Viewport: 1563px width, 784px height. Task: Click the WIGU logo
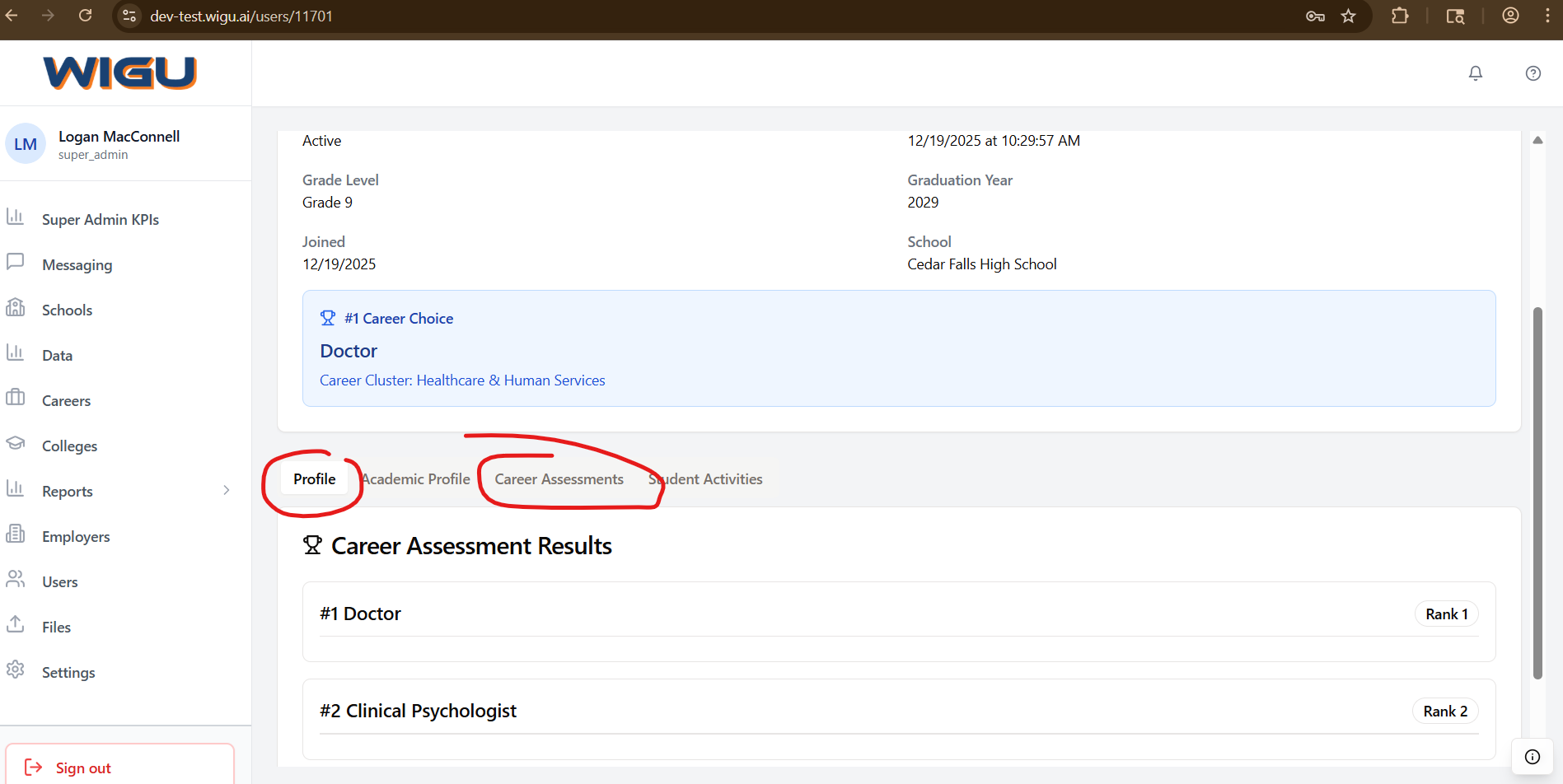click(x=120, y=72)
